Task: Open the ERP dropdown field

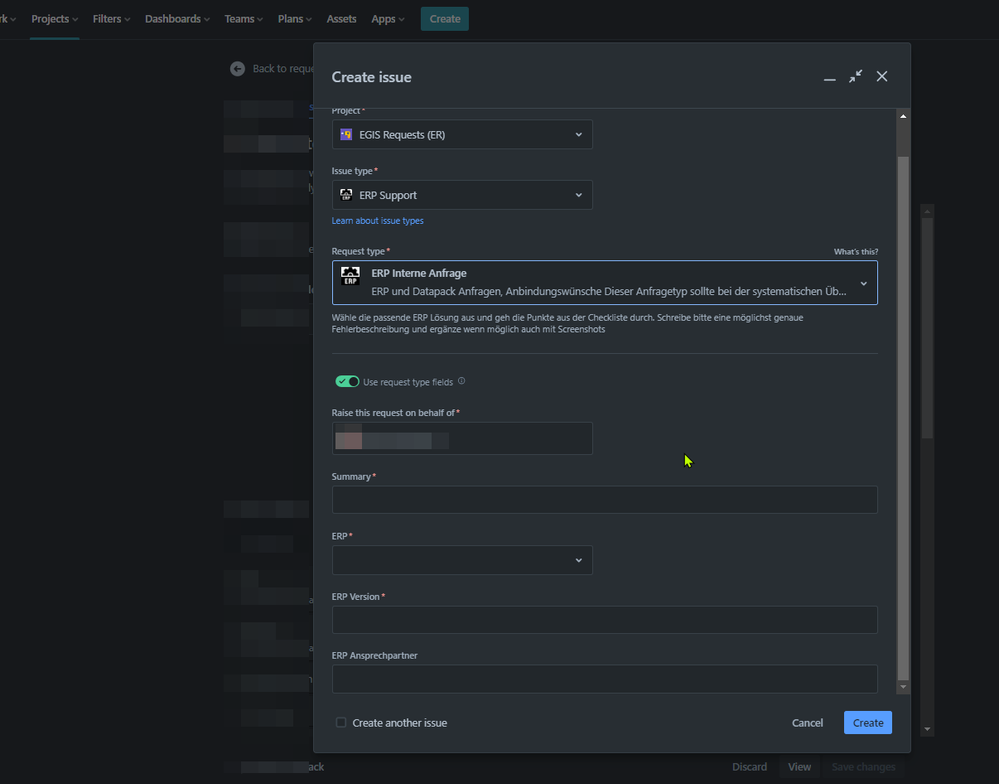Action: click(x=462, y=560)
